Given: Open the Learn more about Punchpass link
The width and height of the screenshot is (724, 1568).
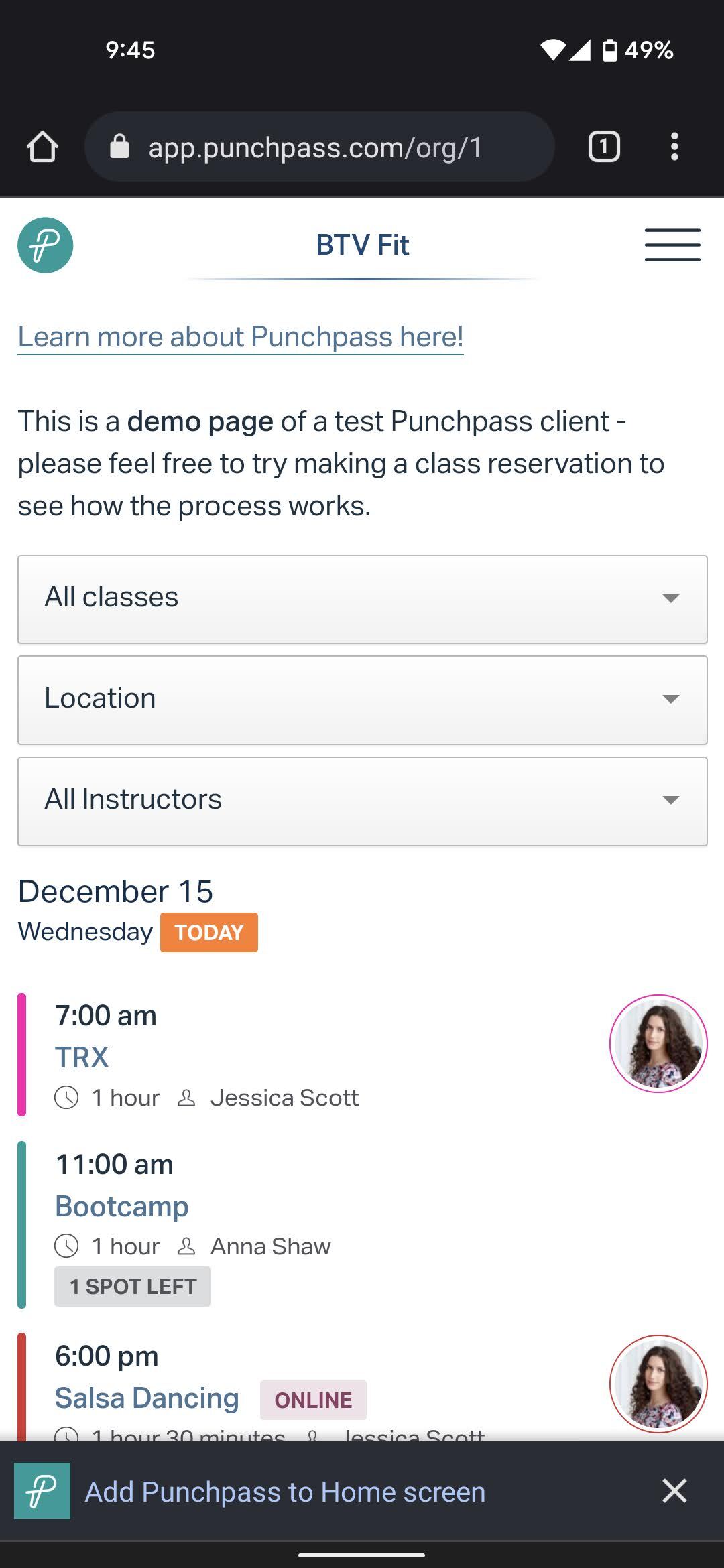Looking at the screenshot, I should (x=241, y=337).
